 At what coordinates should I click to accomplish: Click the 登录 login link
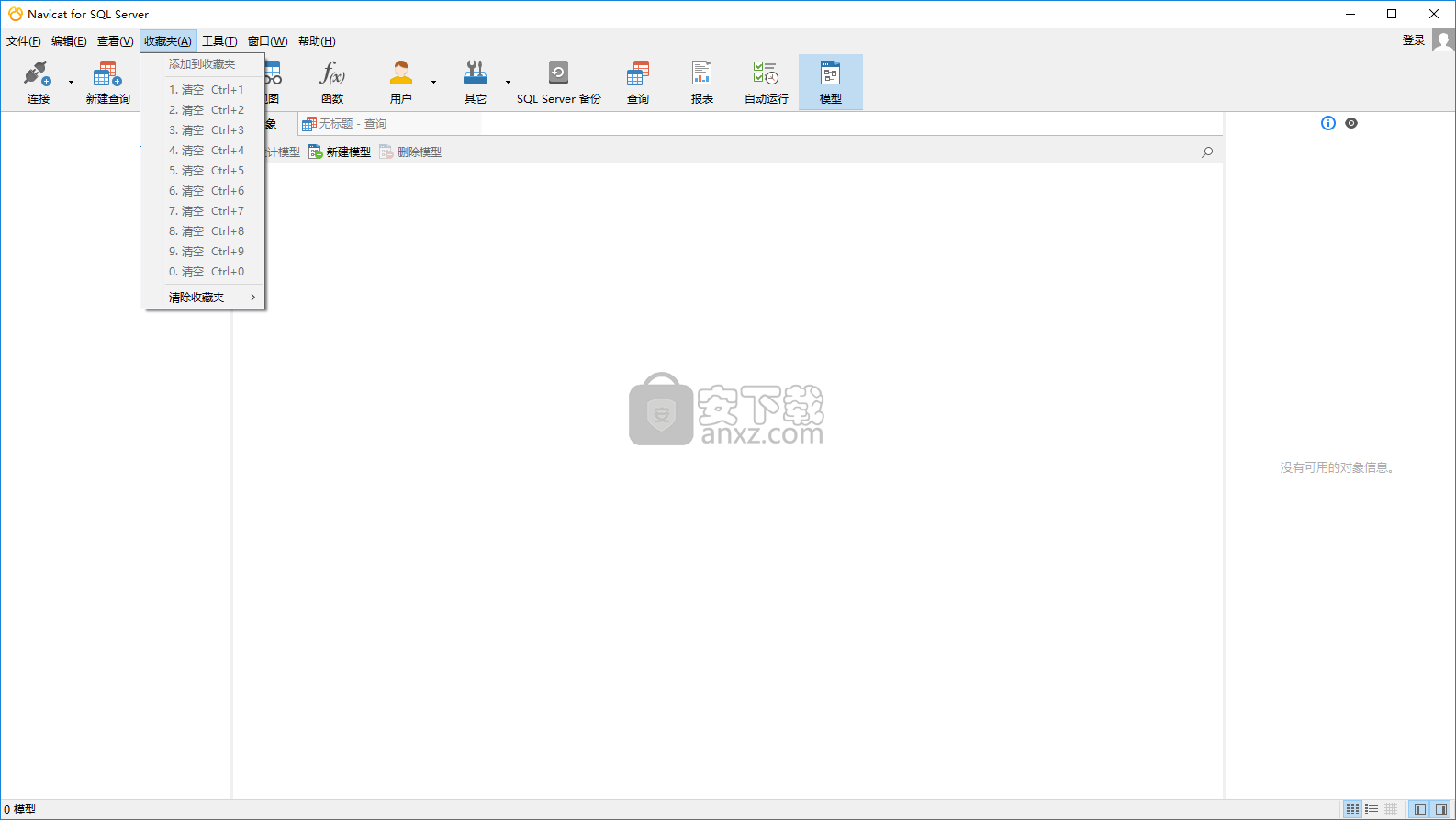(x=1414, y=40)
